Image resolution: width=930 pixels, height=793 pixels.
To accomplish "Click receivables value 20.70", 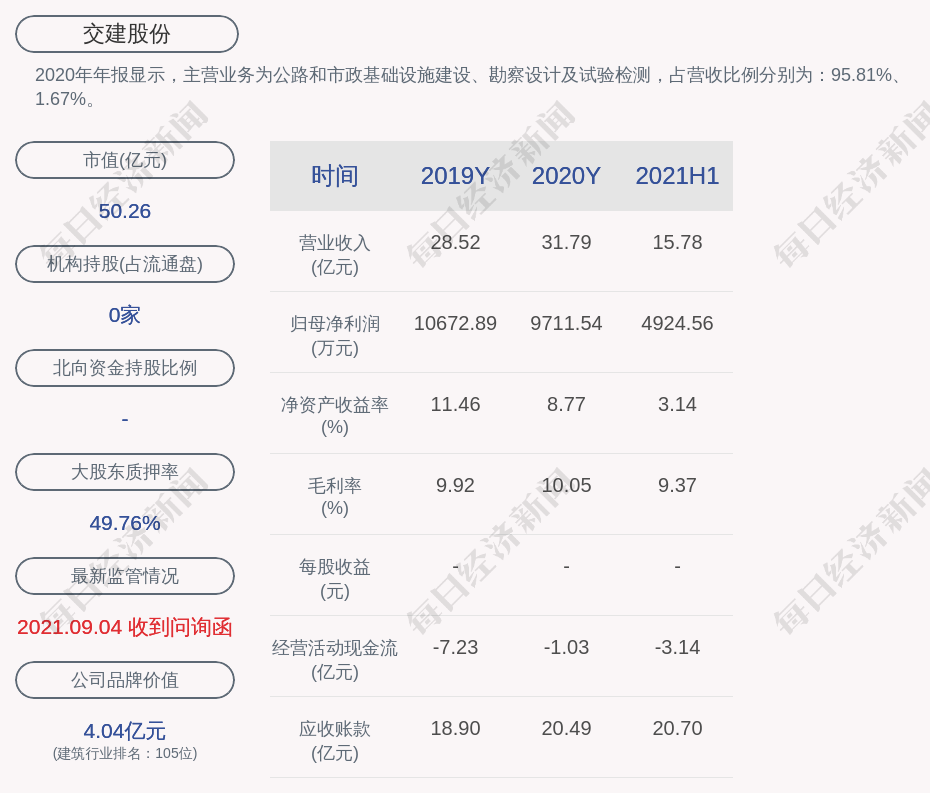I will tap(677, 728).
